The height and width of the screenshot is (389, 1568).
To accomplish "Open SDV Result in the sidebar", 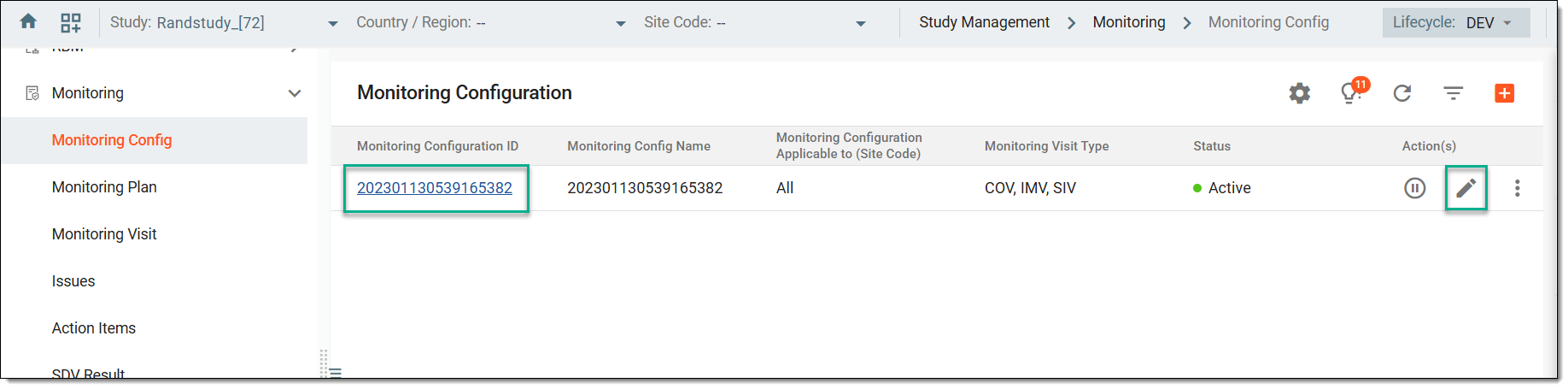I will tap(88, 374).
